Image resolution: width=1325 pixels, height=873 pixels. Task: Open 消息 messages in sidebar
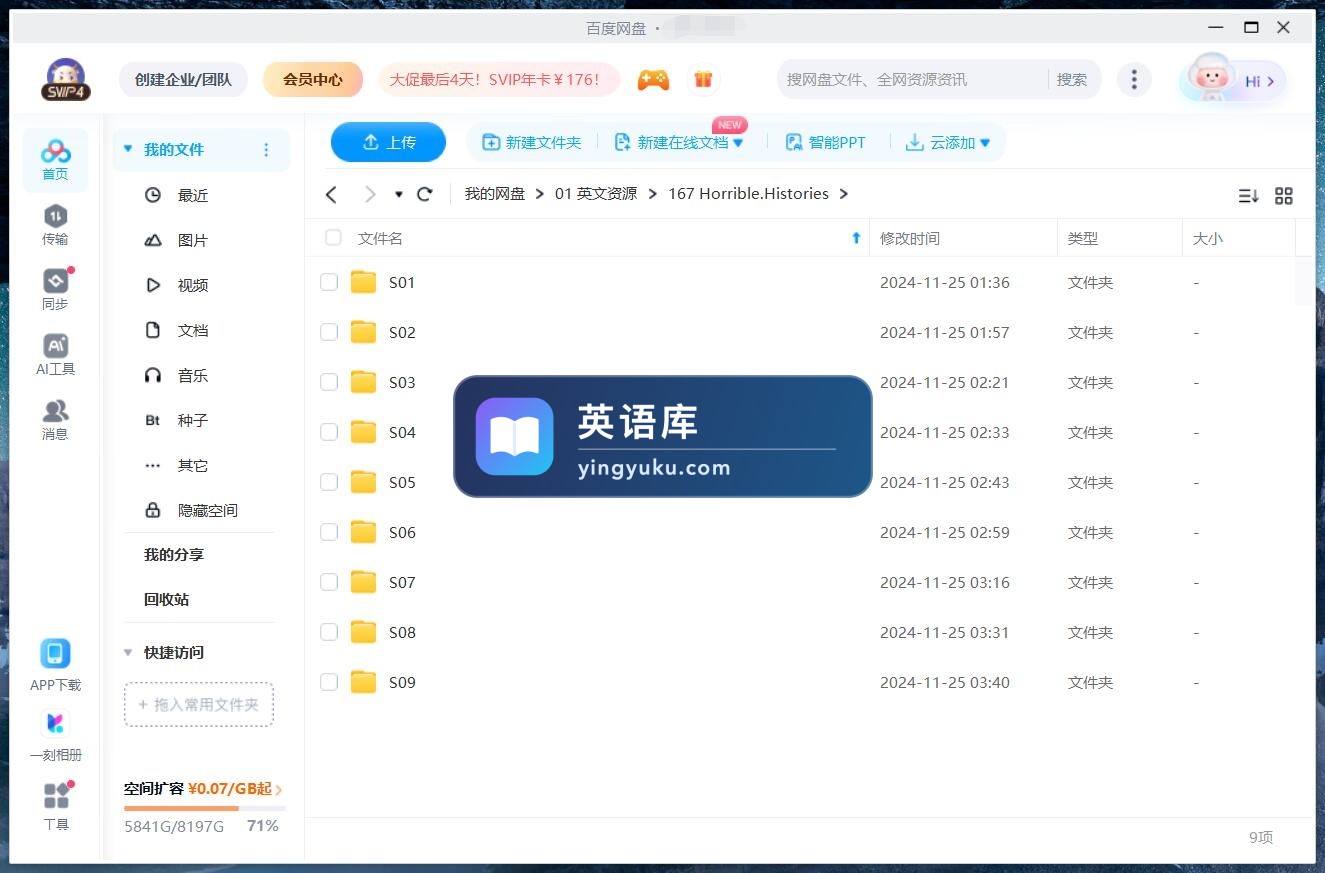(x=55, y=420)
